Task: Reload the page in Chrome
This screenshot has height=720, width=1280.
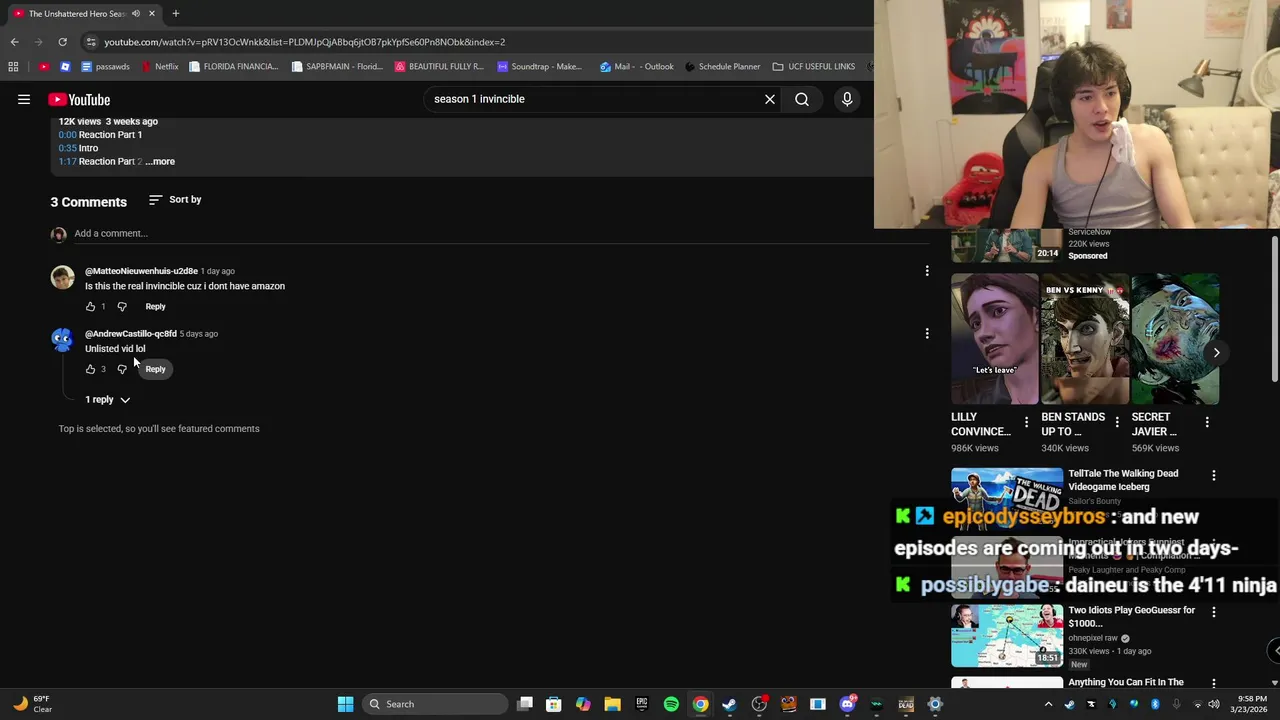Action: [62, 42]
